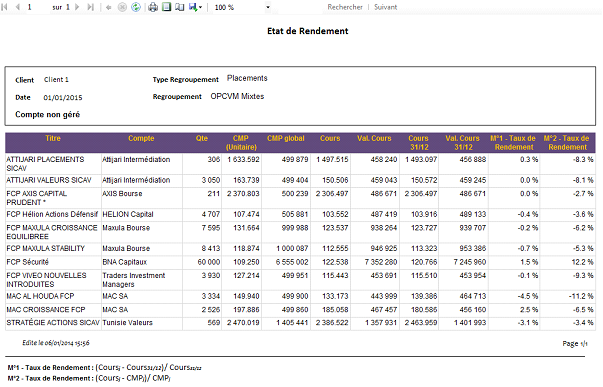Switch to print layout view
603x387 pixels.
(x=166, y=7)
